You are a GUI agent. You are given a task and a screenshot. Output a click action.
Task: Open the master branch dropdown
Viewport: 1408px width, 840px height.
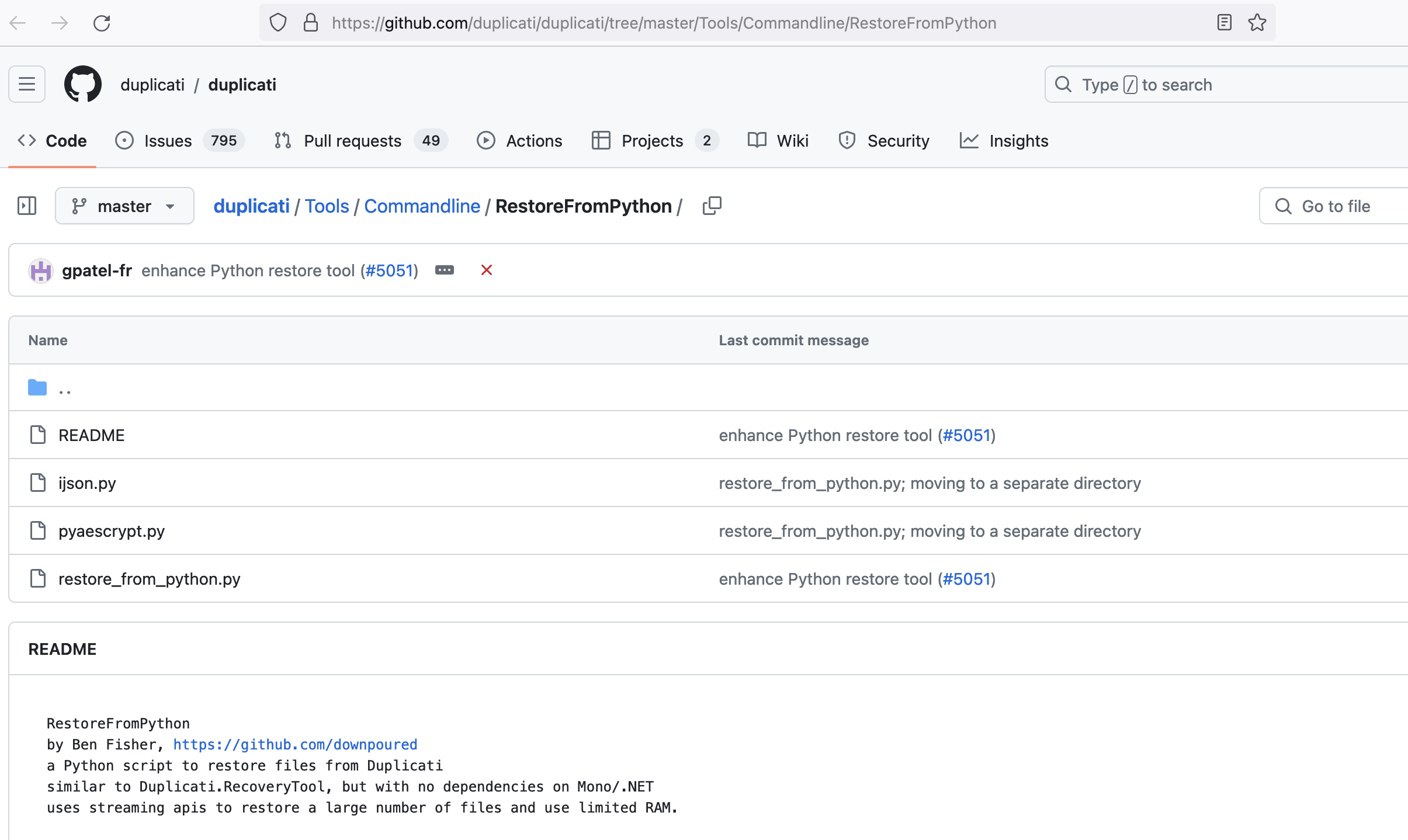(124, 206)
